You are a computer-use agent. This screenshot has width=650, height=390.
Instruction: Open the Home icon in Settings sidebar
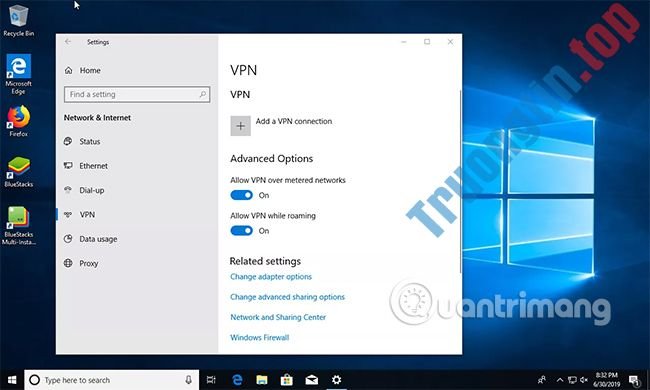click(69, 70)
